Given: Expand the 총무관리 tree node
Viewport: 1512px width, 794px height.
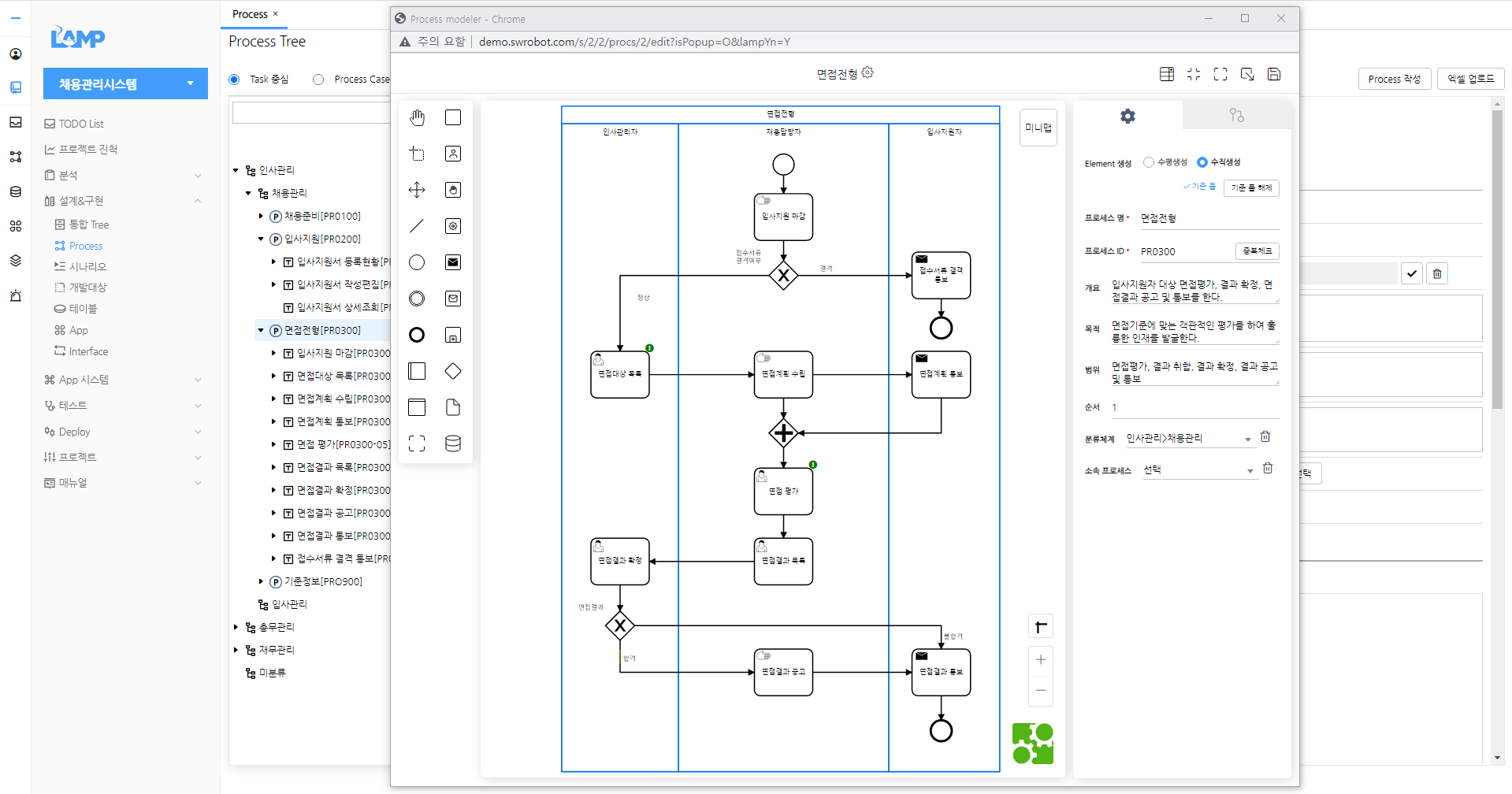Looking at the screenshot, I should (236, 627).
